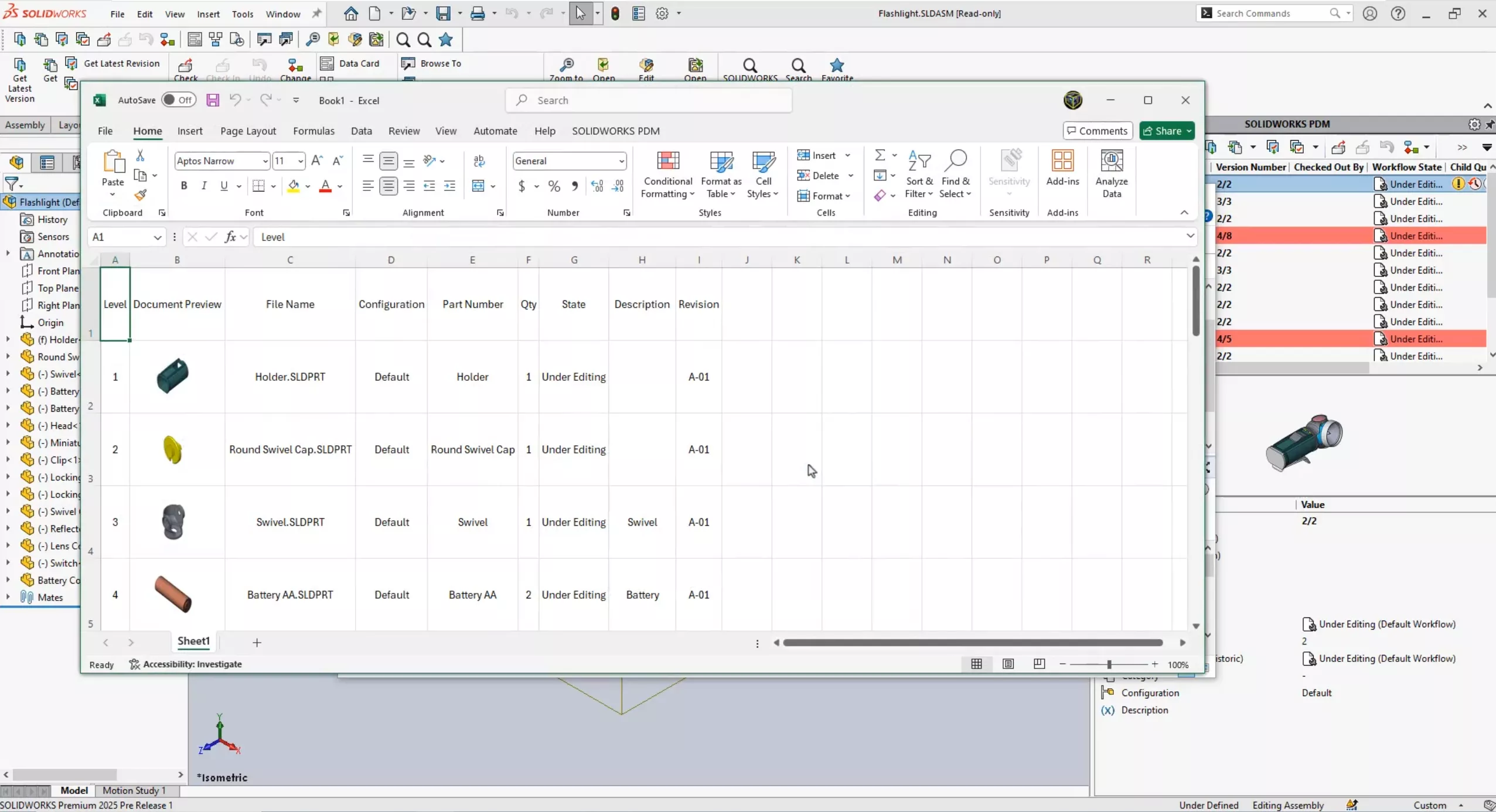Click Increase Decimal icon
The height and width of the screenshot is (812, 1496).
[x=597, y=186]
